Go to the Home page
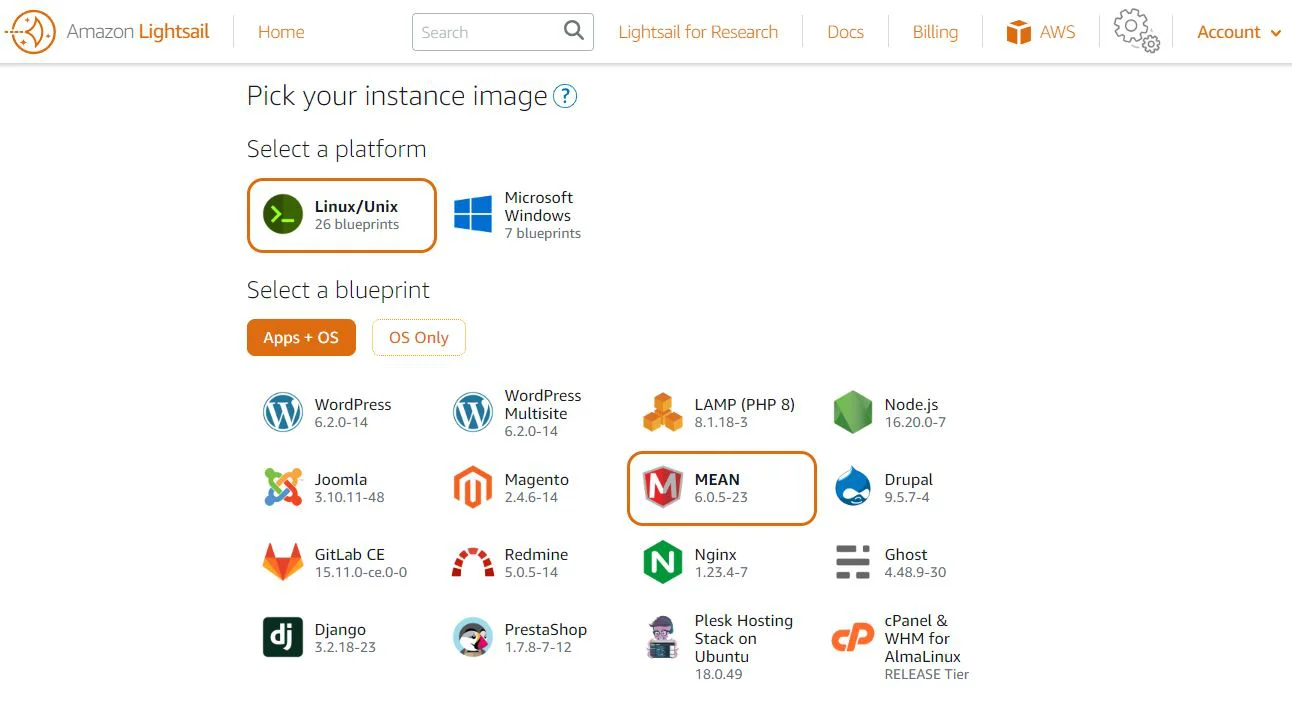Viewport: 1292px width, 707px height. [x=281, y=32]
